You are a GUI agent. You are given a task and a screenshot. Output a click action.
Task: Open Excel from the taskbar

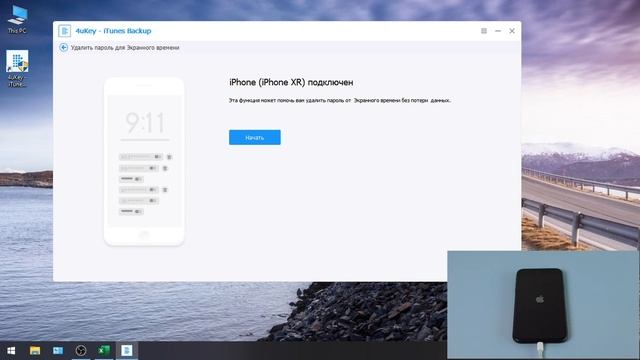tap(104, 351)
